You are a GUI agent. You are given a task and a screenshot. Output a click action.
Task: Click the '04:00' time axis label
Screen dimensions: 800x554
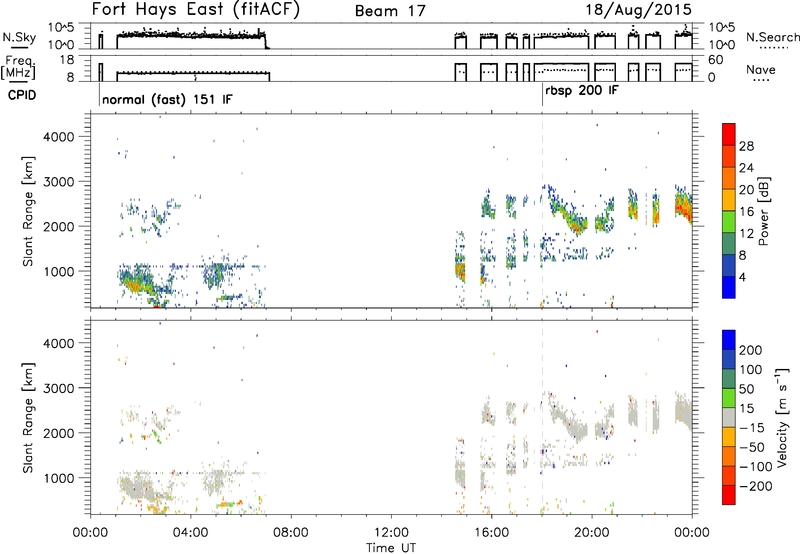point(190,533)
